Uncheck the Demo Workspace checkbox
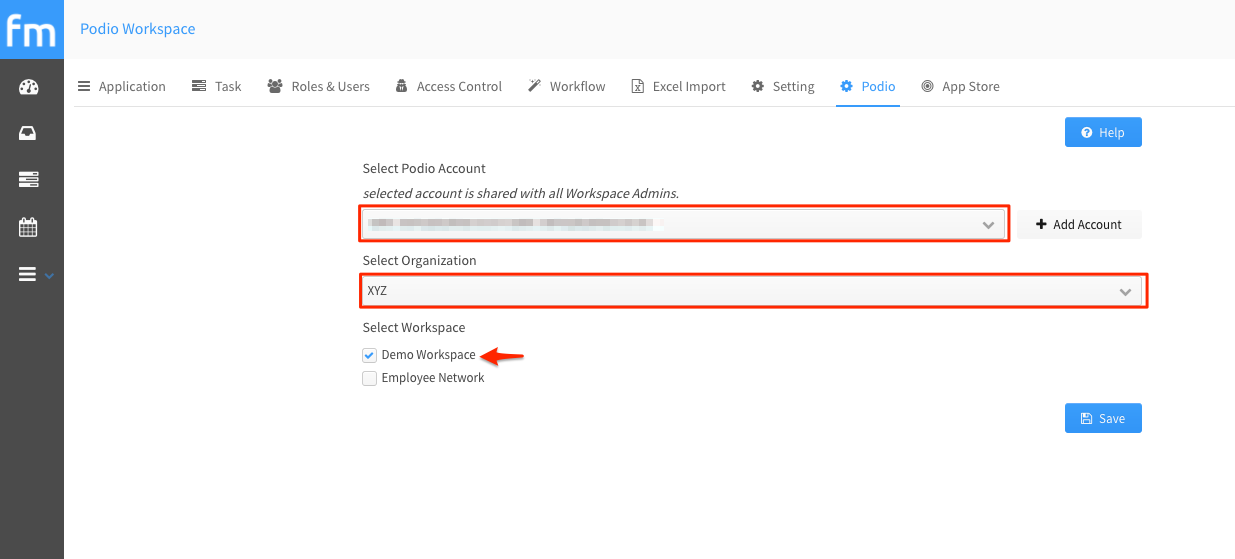 (x=369, y=355)
